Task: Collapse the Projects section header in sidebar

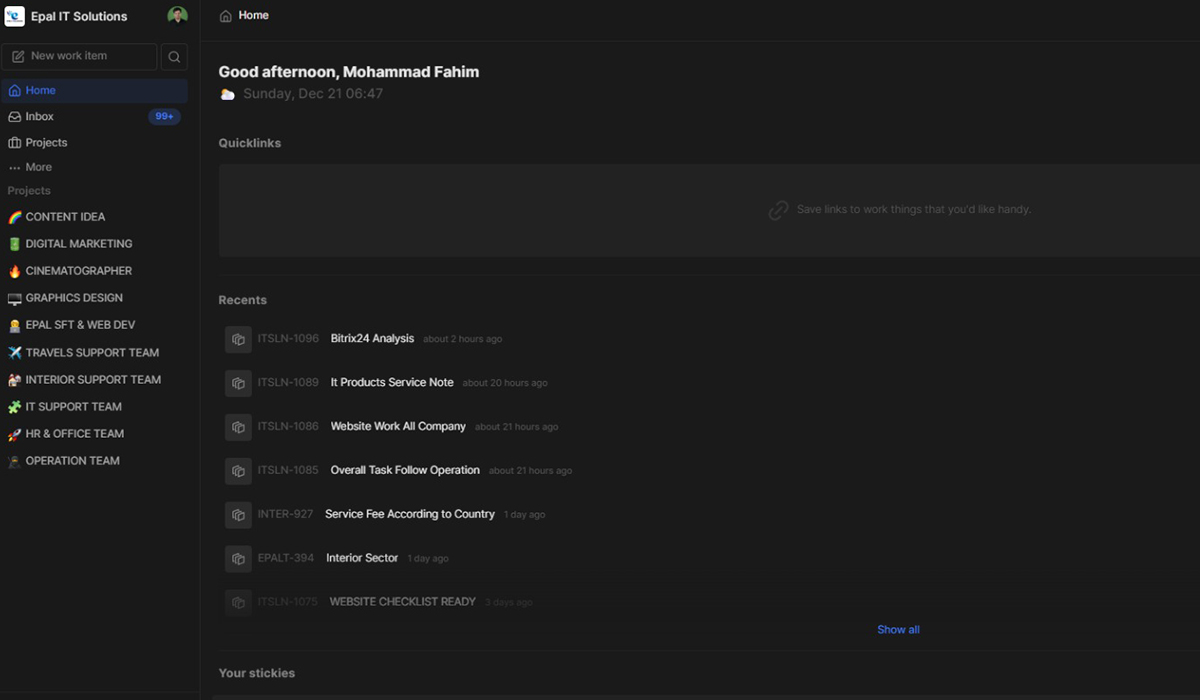Action: (x=29, y=191)
